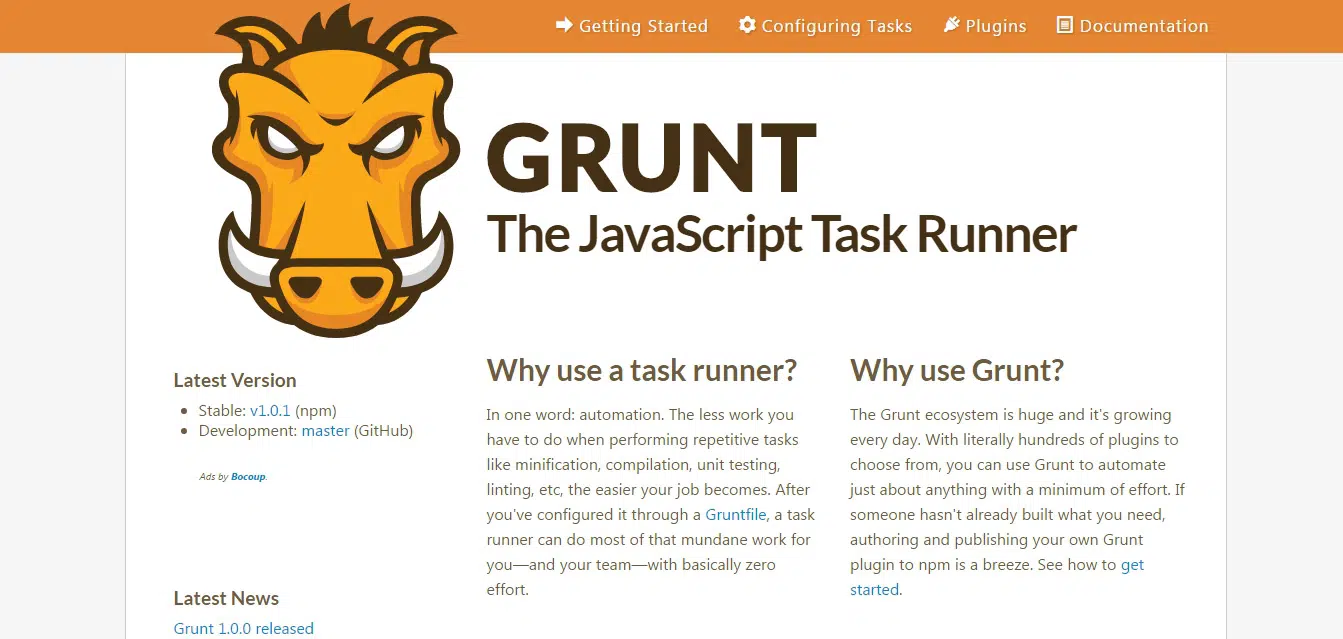Open the Configuring Tasks menu item
Image resolution: width=1343 pixels, height=639 pixels.
click(836, 26)
